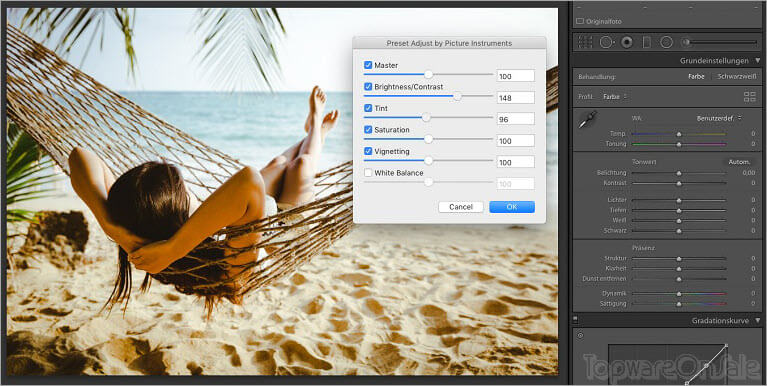Click the Tint slider handle in dialog
767x386 pixels.
point(426,117)
